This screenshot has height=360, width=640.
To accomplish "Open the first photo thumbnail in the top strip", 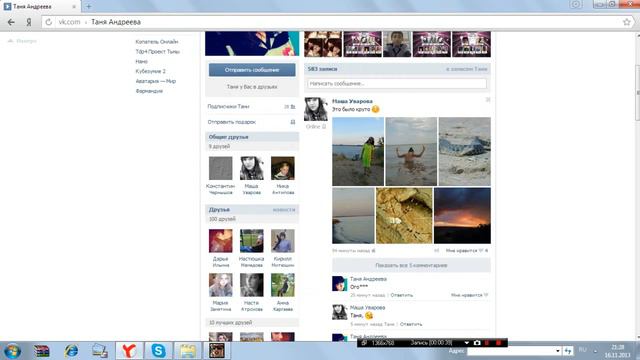I will [323, 44].
